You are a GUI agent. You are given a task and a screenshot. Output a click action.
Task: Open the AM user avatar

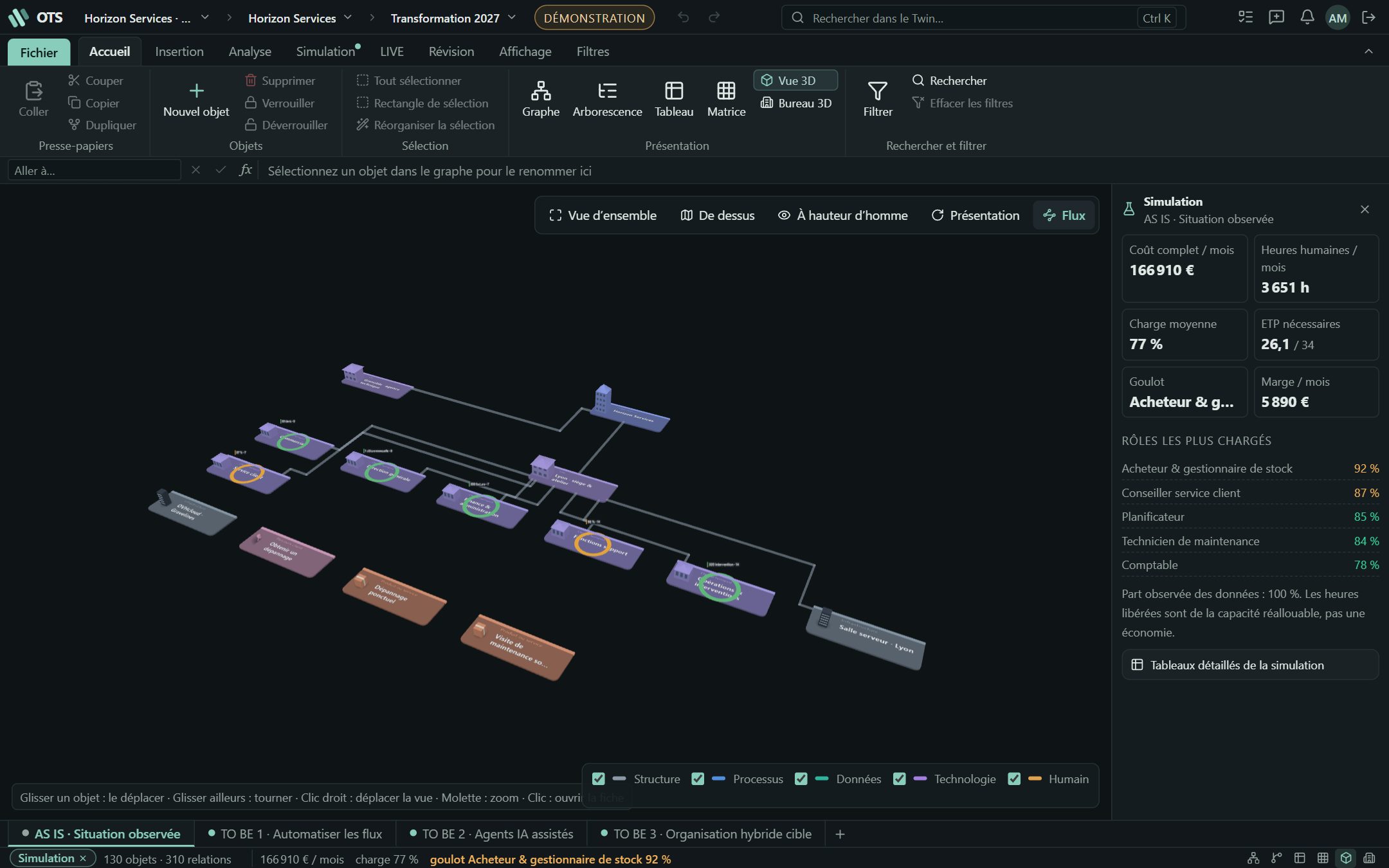click(1338, 18)
